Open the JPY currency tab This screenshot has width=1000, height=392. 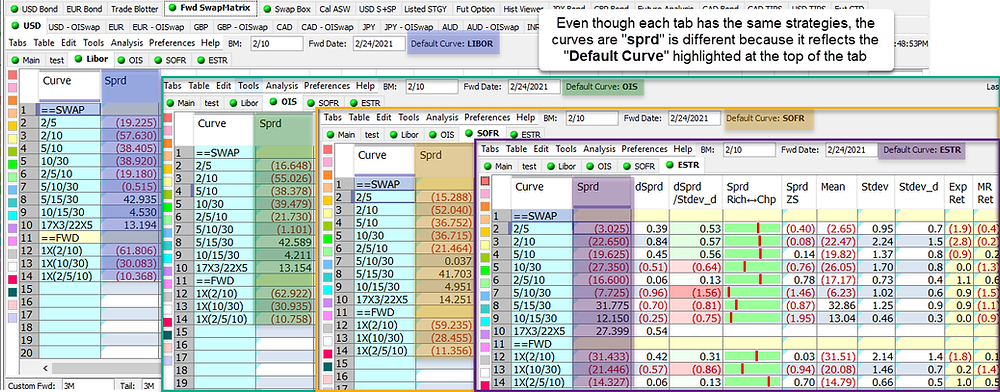(x=369, y=27)
